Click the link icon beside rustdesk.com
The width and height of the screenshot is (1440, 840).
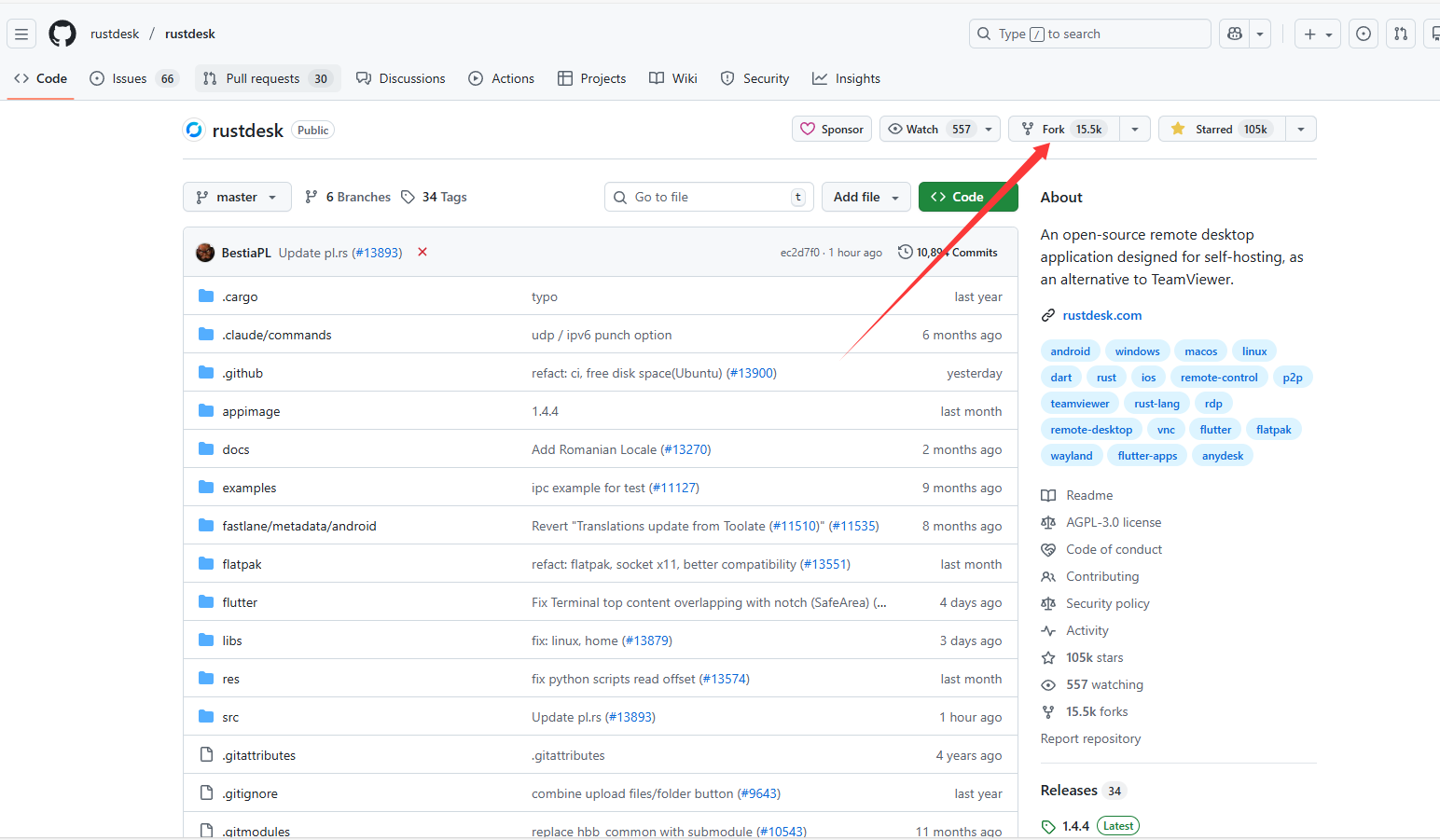tap(1048, 315)
